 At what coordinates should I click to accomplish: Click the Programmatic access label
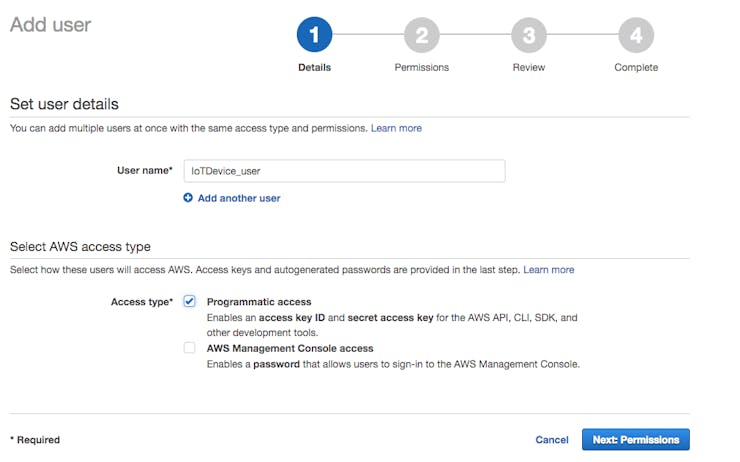pyautogui.click(x=259, y=302)
